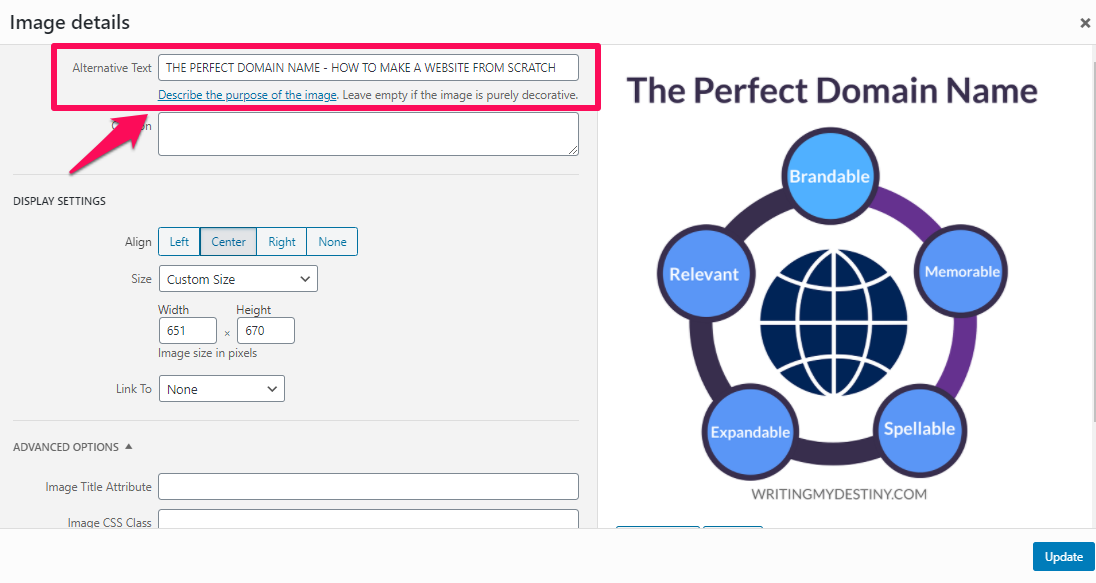The width and height of the screenshot is (1096, 583).
Task: Close the Image details dialog
Action: tap(1085, 23)
